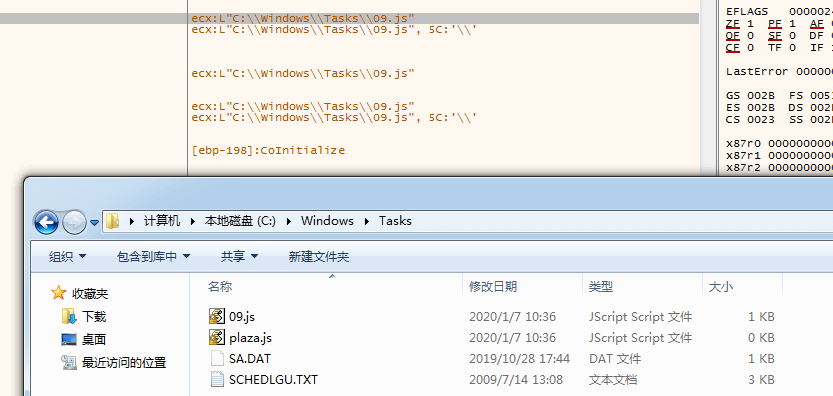Click the [ebp-198]:CoInitialize comment in debugger
The height and width of the screenshot is (396, 833).
[268, 150]
